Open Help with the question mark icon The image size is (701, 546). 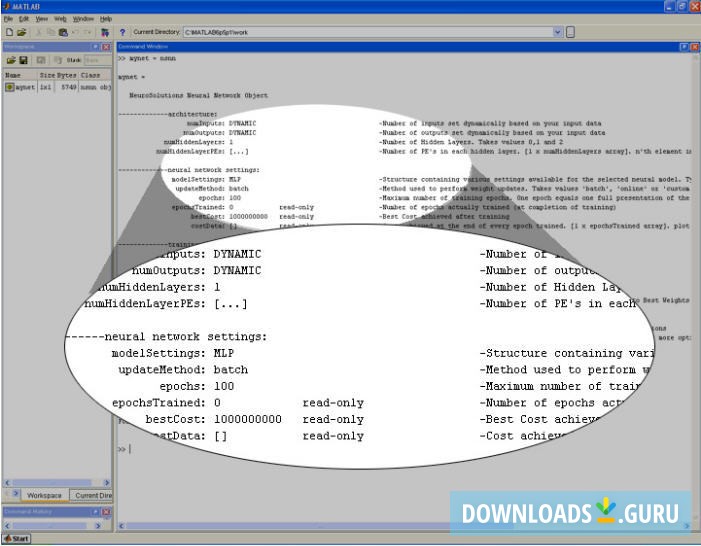pyautogui.click(x=122, y=32)
